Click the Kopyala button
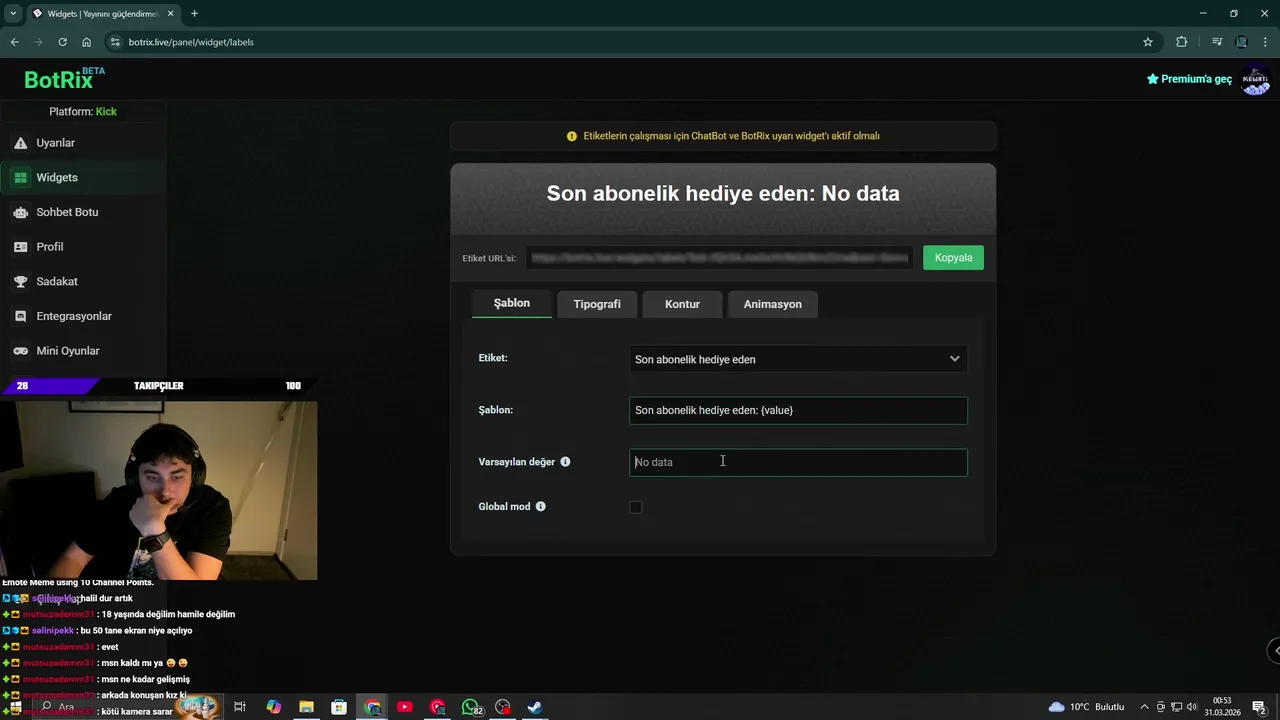The width and height of the screenshot is (1280, 720). (x=953, y=258)
